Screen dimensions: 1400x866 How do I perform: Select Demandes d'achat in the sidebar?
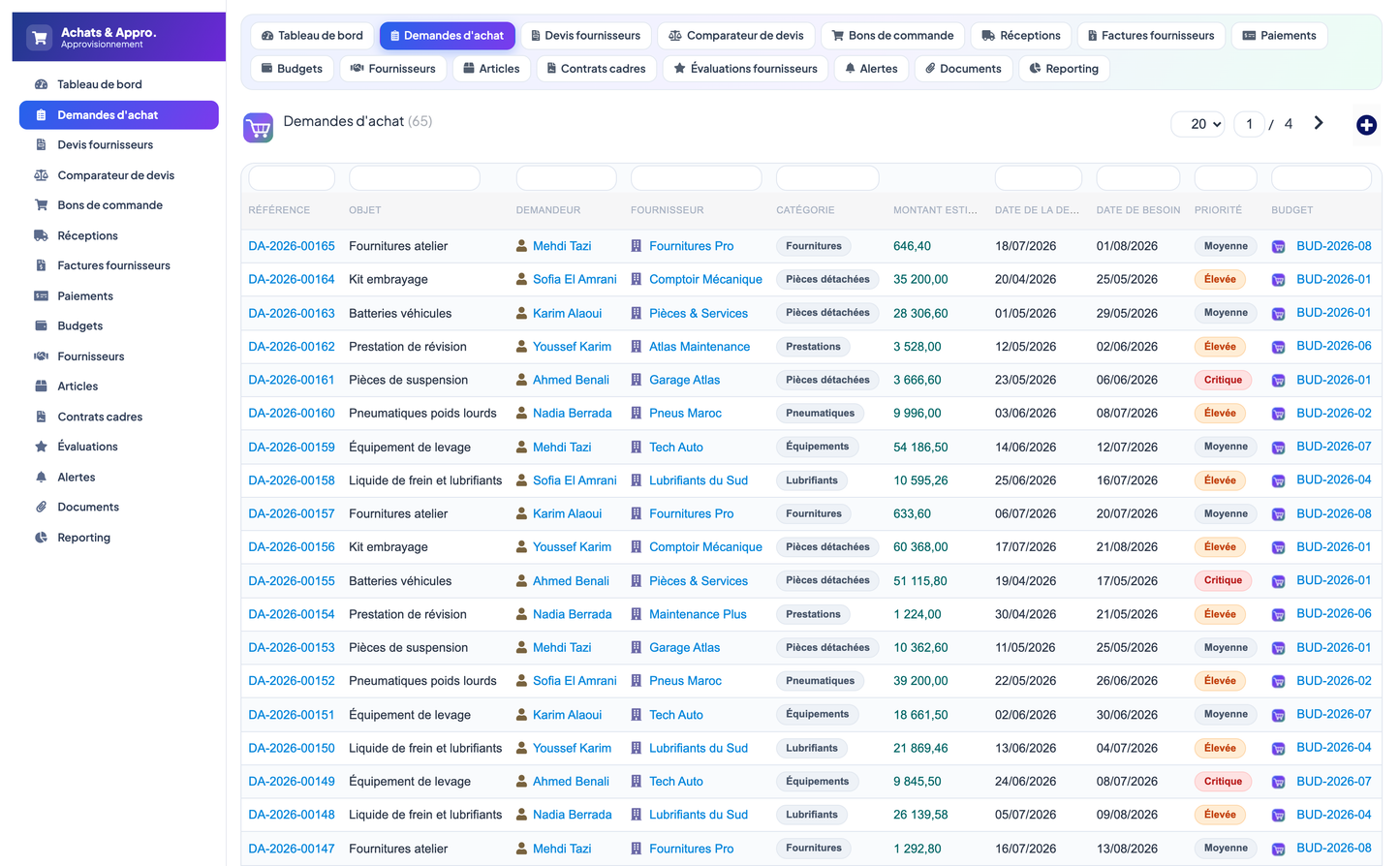pos(119,115)
